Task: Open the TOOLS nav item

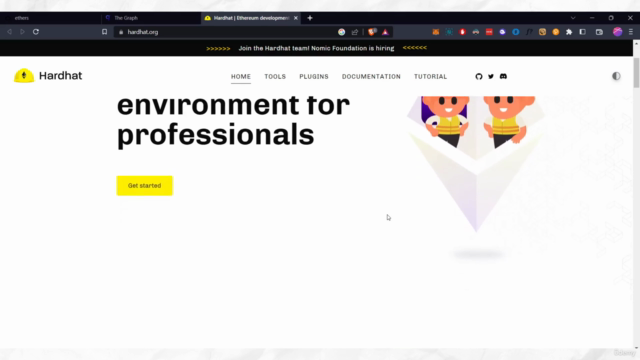Action: (x=275, y=76)
